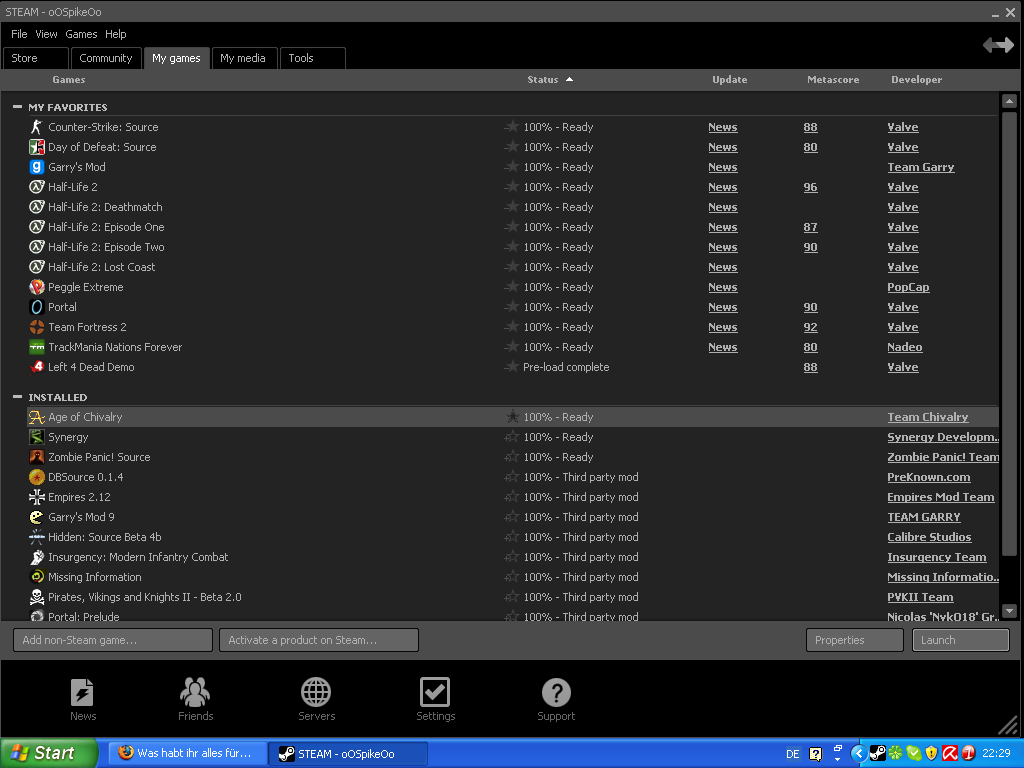The width and height of the screenshot is (1024, 768).
Task: Open the Support question mark icon
Action: point(556,692)
